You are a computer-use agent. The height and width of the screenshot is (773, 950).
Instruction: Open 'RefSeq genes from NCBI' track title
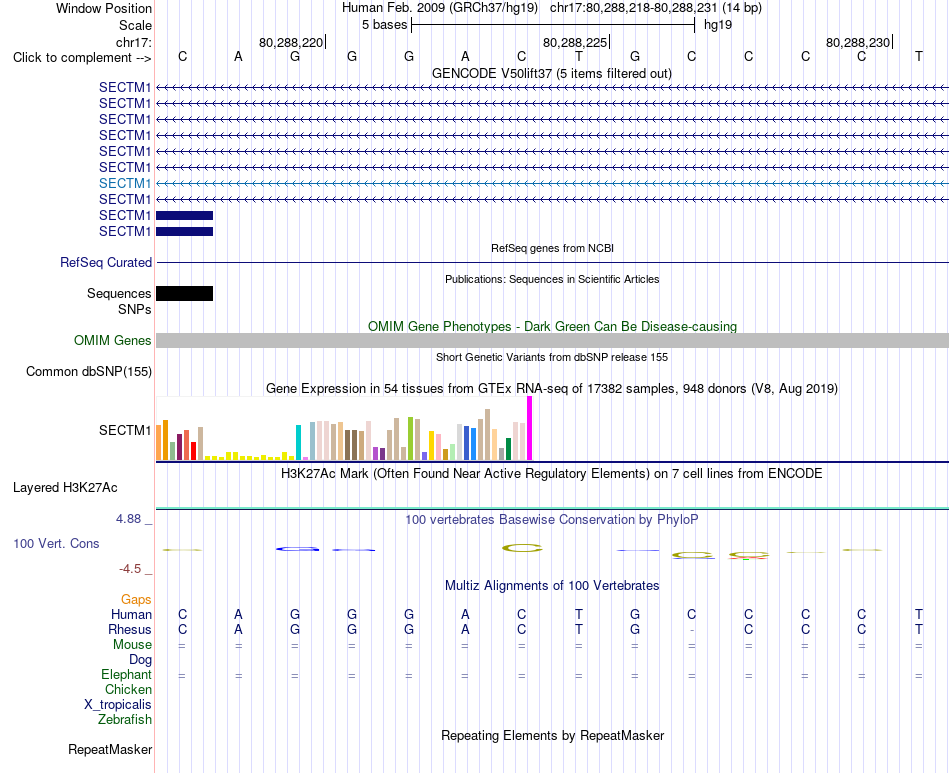(552, 248)
